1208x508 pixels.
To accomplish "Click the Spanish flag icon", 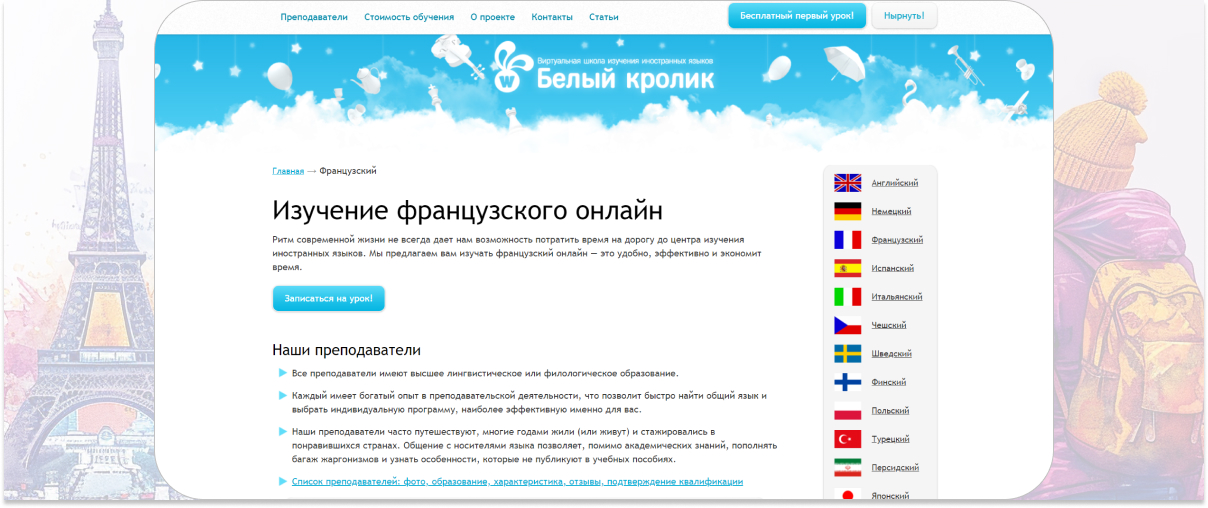I will 847,268.
